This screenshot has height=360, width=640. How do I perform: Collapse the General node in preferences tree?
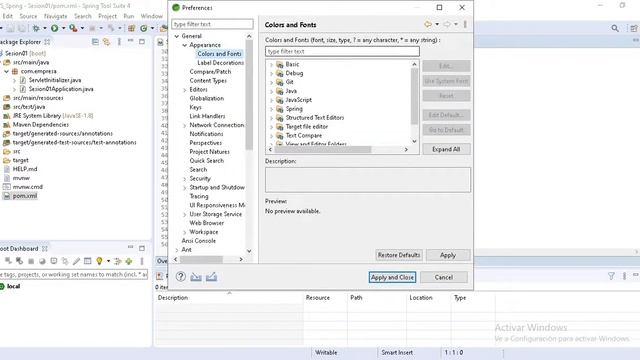(x=177, y=36)
